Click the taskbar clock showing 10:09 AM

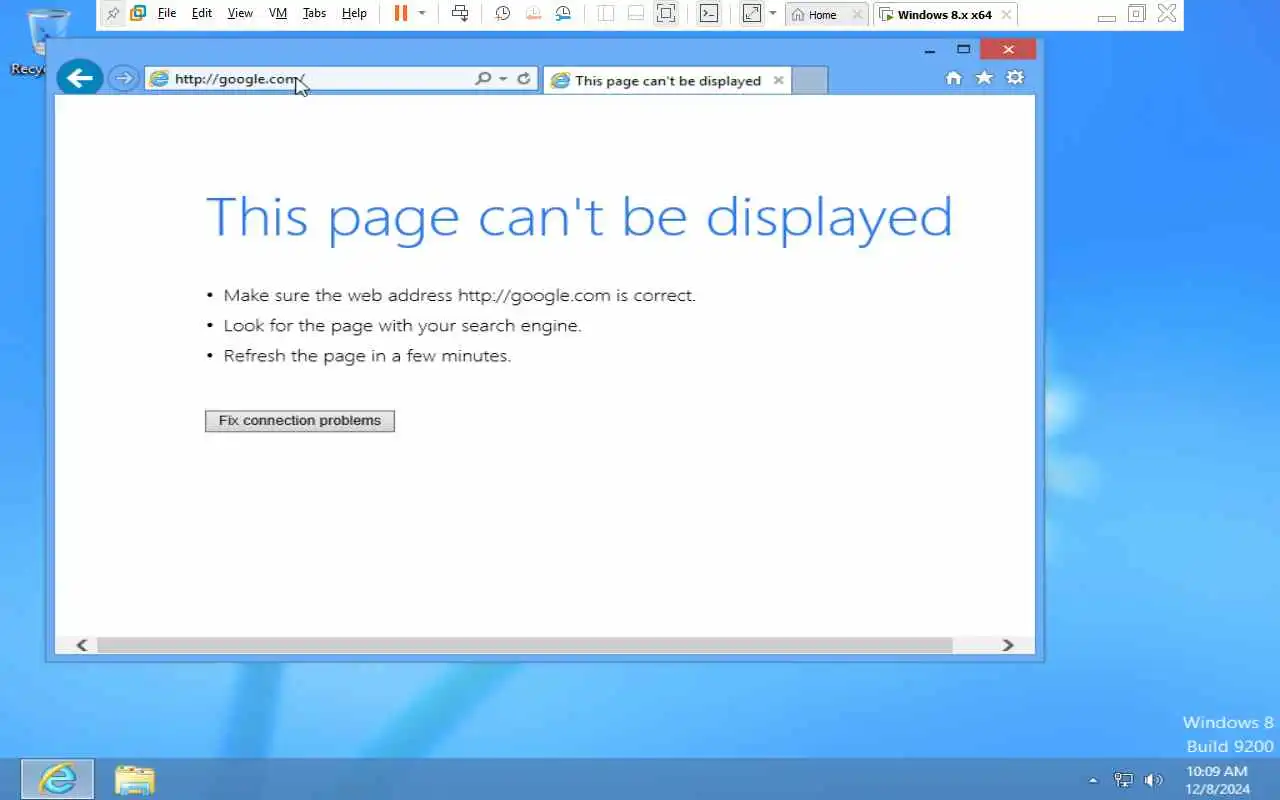click(1218, 780)
